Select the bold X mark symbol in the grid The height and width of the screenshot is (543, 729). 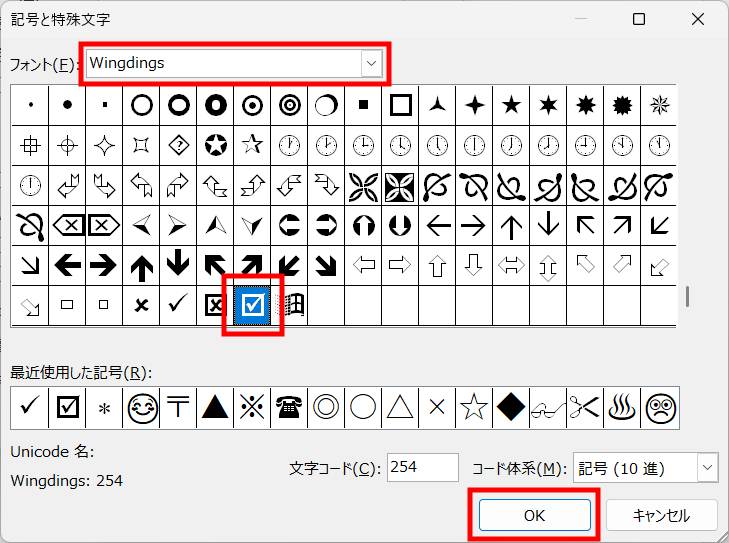pos(141,305)
